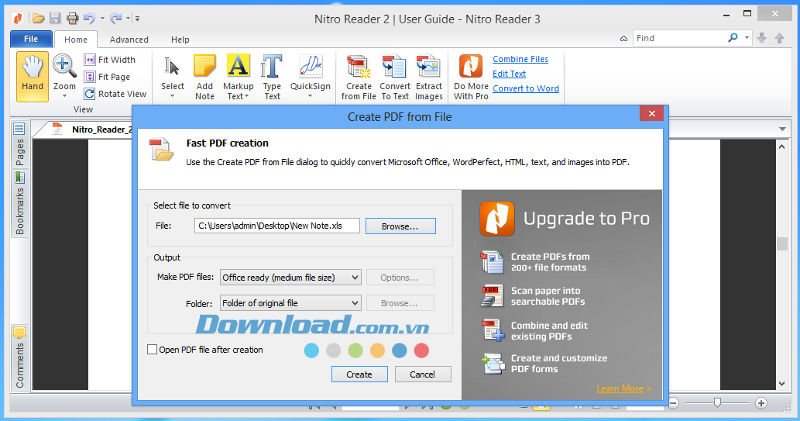Expand the Select tool dropdown arrow
The width and height of the screenshot is (800, 421).
point(172,96)
